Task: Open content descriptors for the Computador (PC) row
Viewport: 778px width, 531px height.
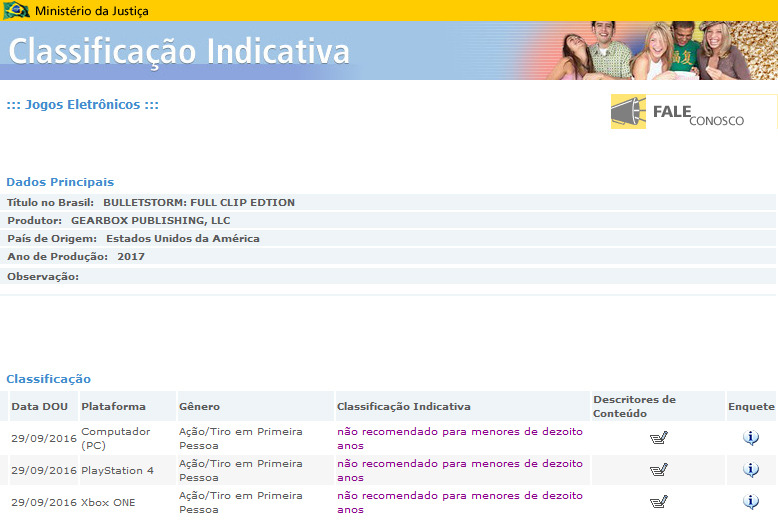Action: (x=658, y=438)
